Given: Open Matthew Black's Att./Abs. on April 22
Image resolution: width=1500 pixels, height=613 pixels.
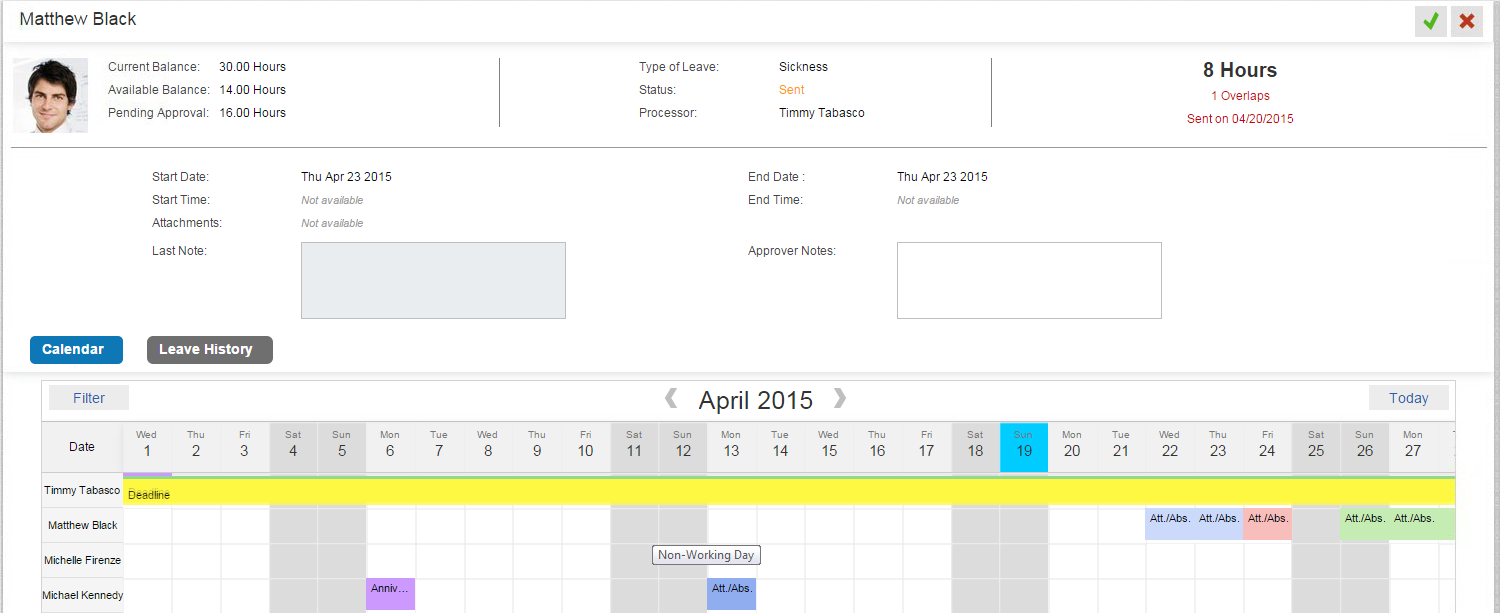Looking at the screenshot, I should (1170, 524).
